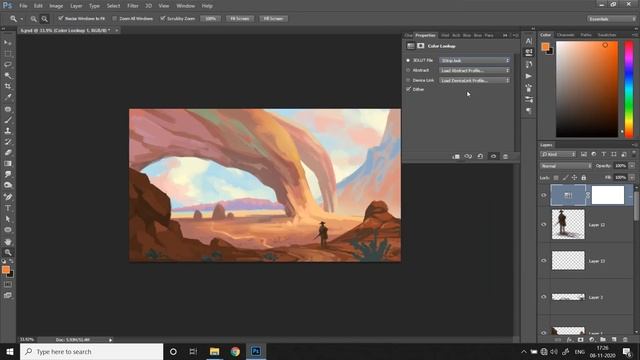
Task: Click reset to adjustment defaults icon
Action: 480,156
